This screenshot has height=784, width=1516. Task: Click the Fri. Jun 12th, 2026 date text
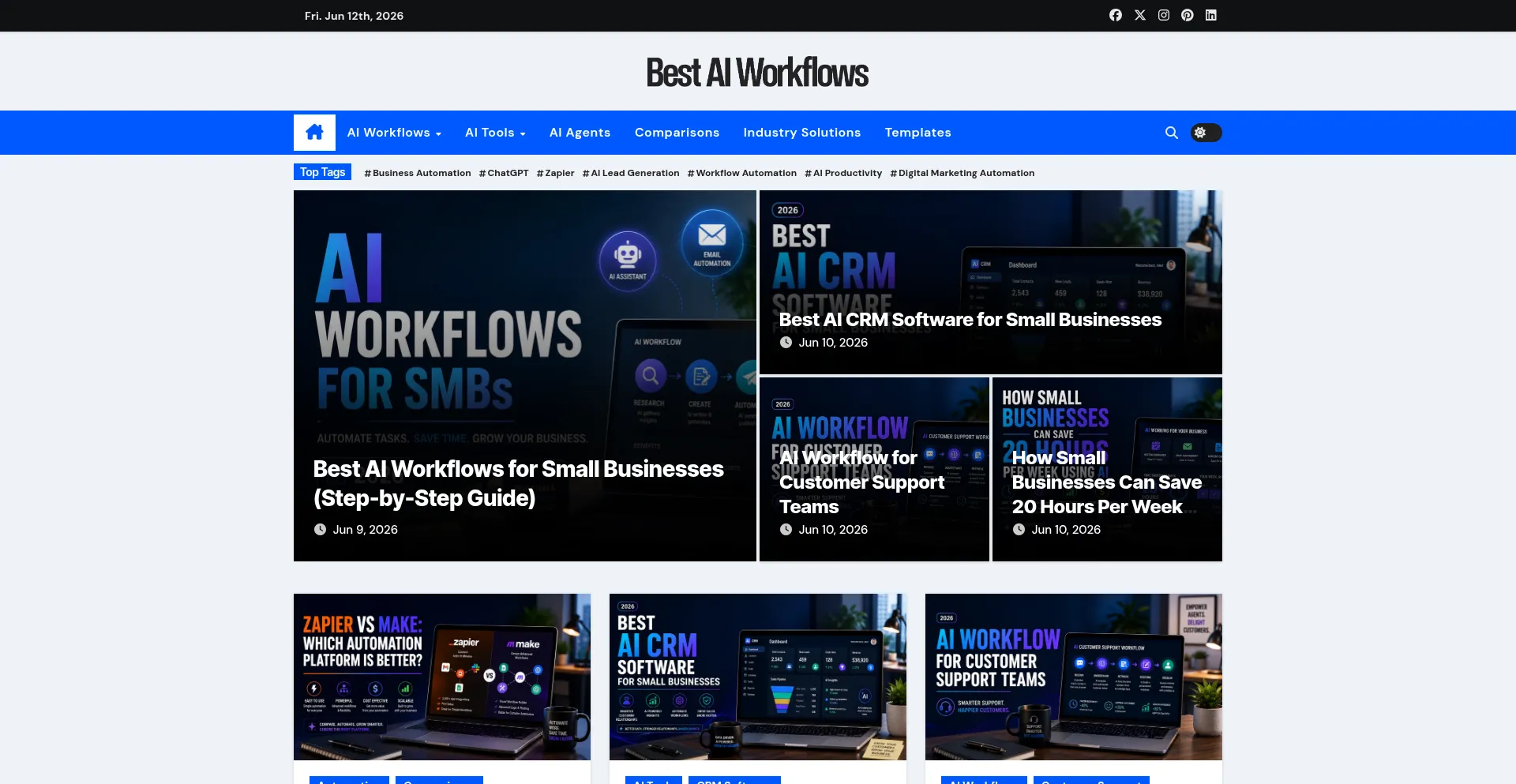point(354,16)
